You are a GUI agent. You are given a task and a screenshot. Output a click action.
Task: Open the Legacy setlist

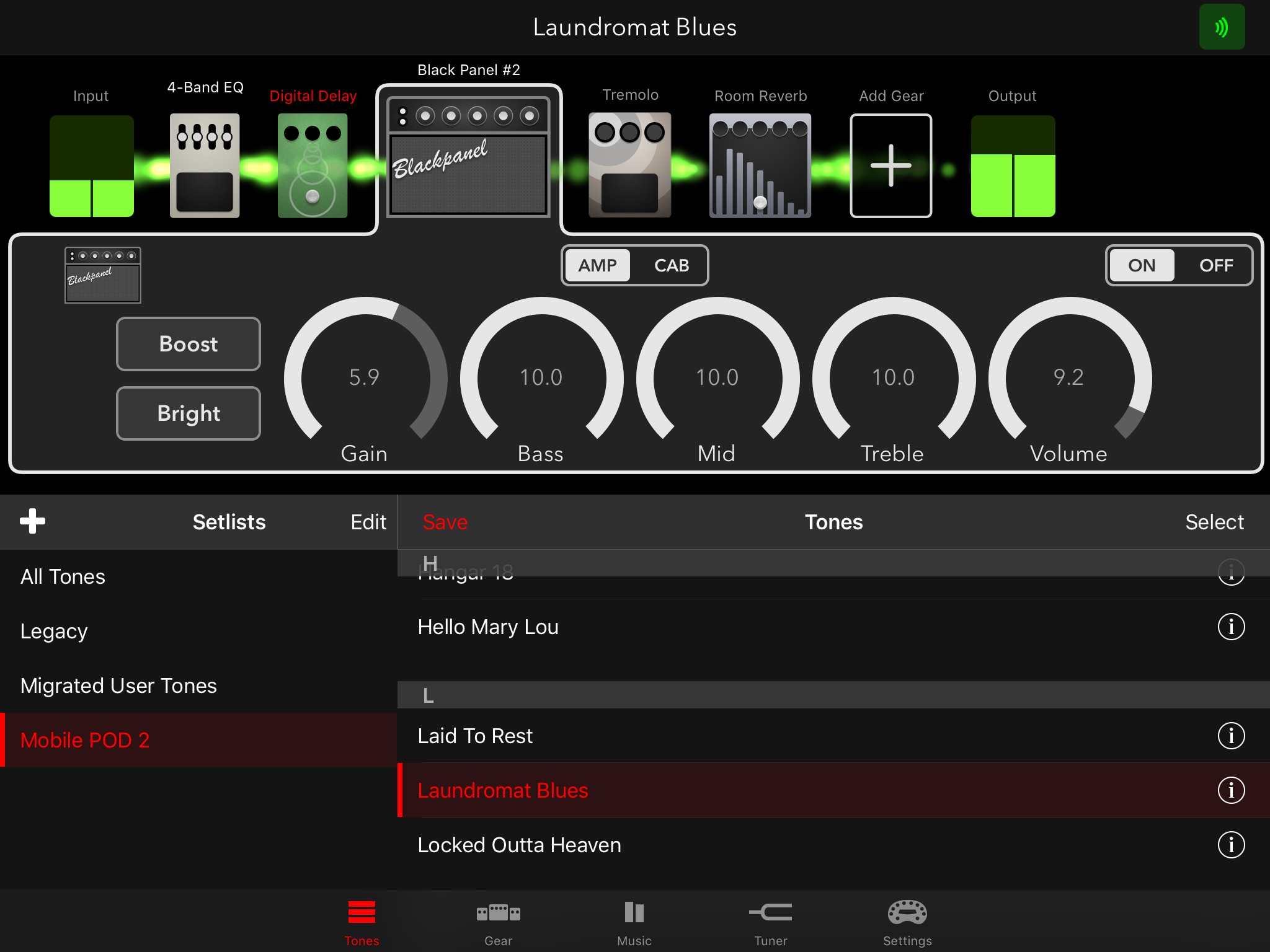click(x=54, y=631)
